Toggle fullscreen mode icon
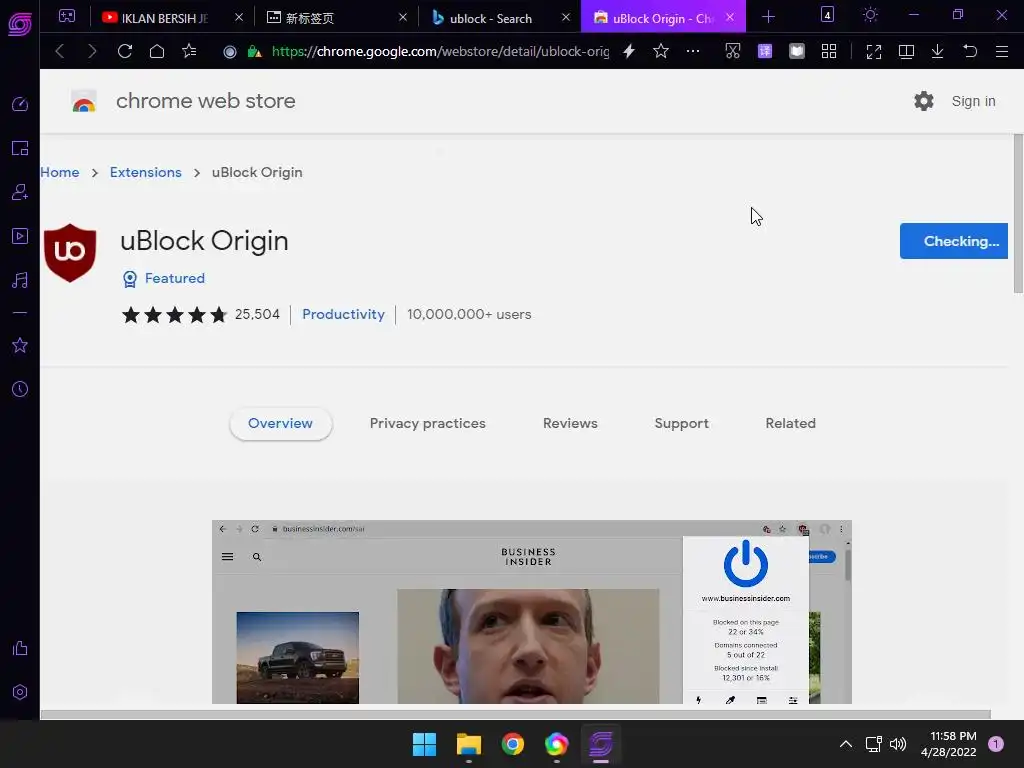The height and width of the screenshot is (768, 1024). click(x=874, y=52)
